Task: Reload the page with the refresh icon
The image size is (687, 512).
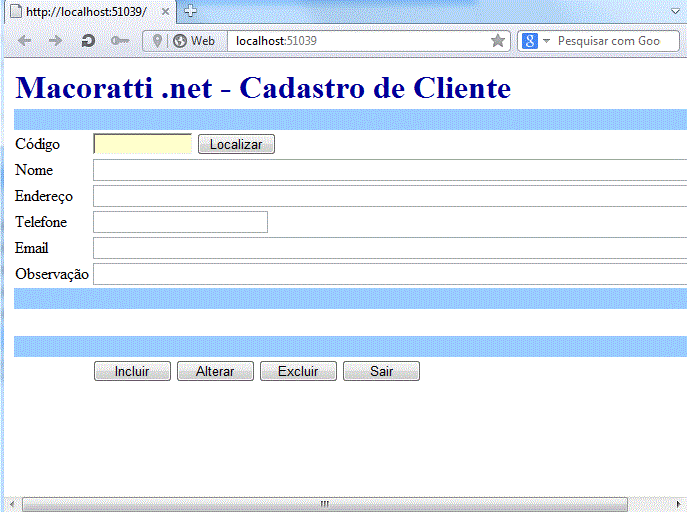Action: [x=88, y=41]
